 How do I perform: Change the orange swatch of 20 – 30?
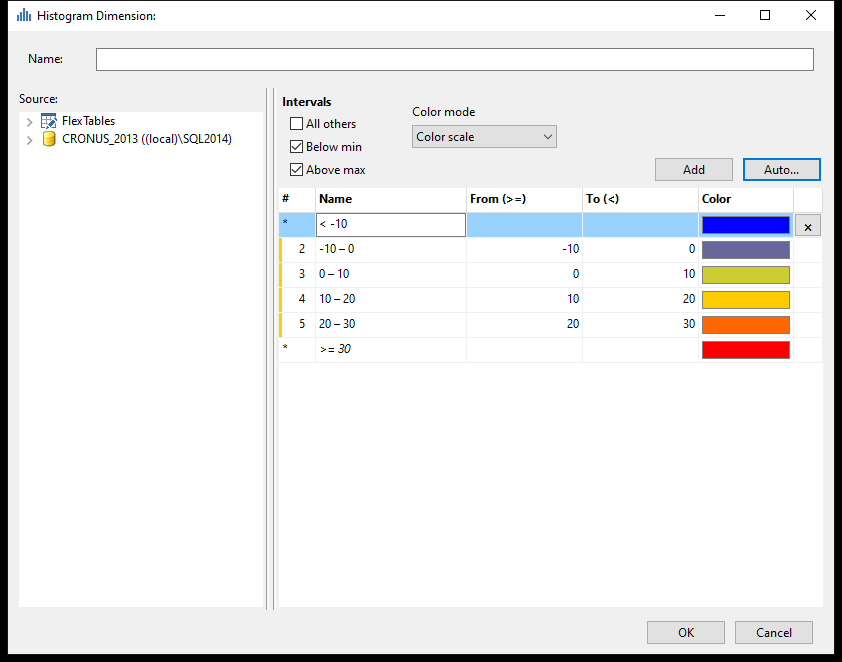coord(746,325)
